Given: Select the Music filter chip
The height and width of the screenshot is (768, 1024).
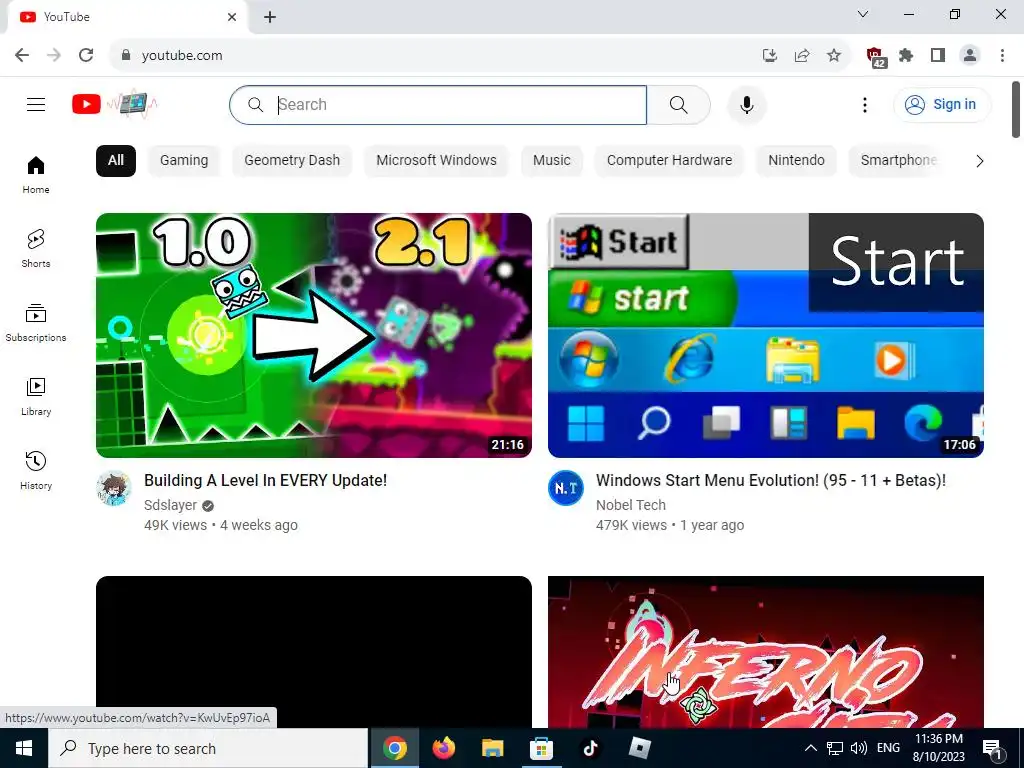Looking at the screenshot, I should [552, 161].
